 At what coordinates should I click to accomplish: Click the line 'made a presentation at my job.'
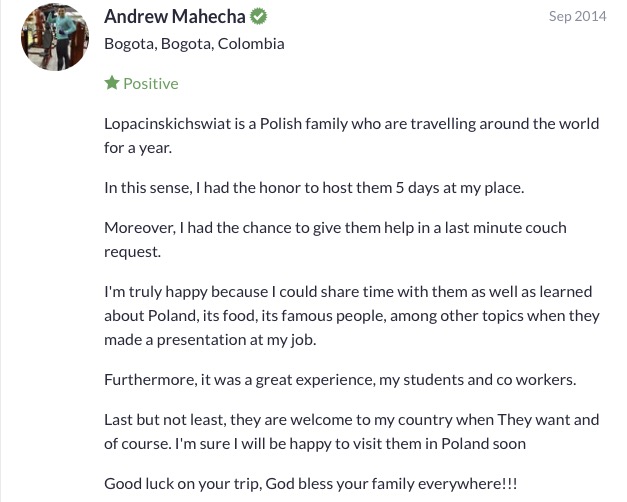point(210,340)
